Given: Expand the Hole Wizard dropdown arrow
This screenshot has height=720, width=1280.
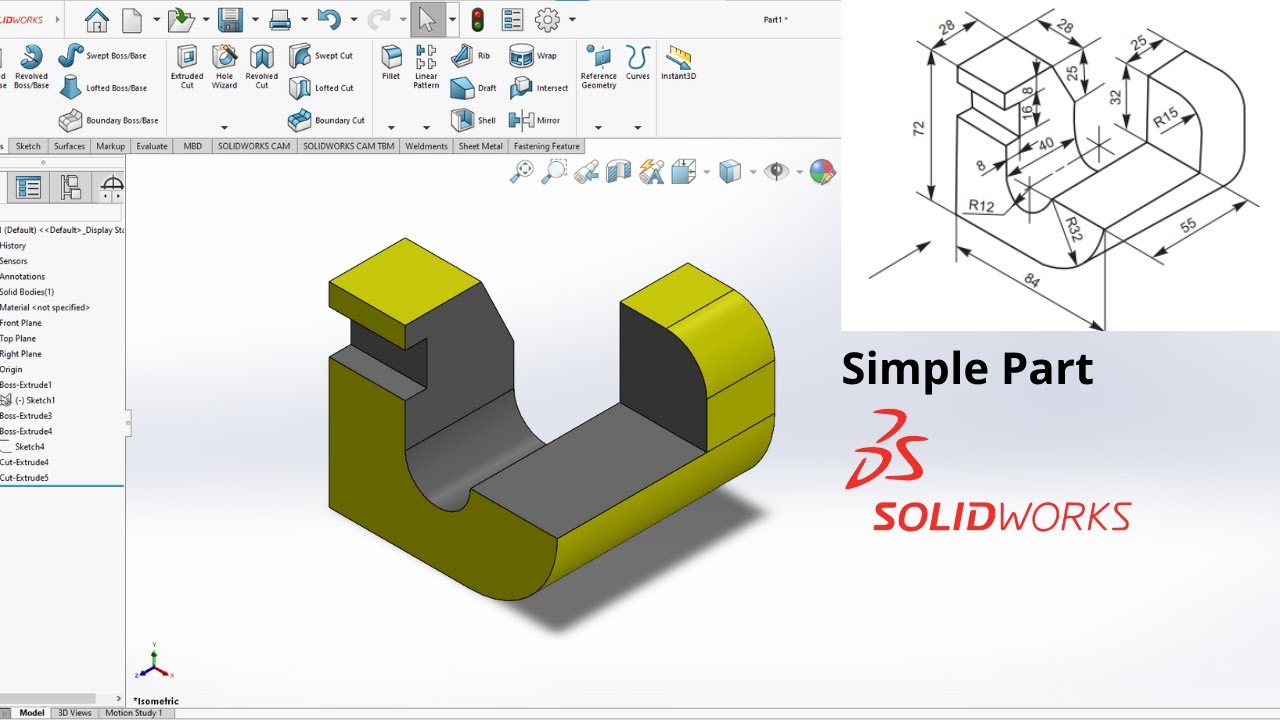Looking at the screenshot, I should [x=224, y=128].
